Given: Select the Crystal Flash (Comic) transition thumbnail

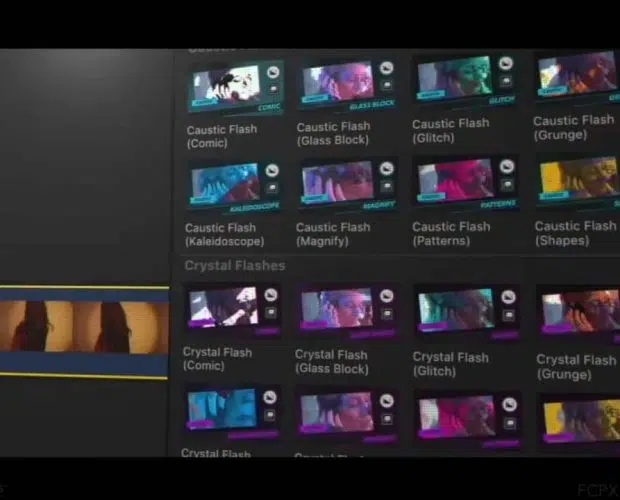Looking at the screenshot, I should click(234, 311).
